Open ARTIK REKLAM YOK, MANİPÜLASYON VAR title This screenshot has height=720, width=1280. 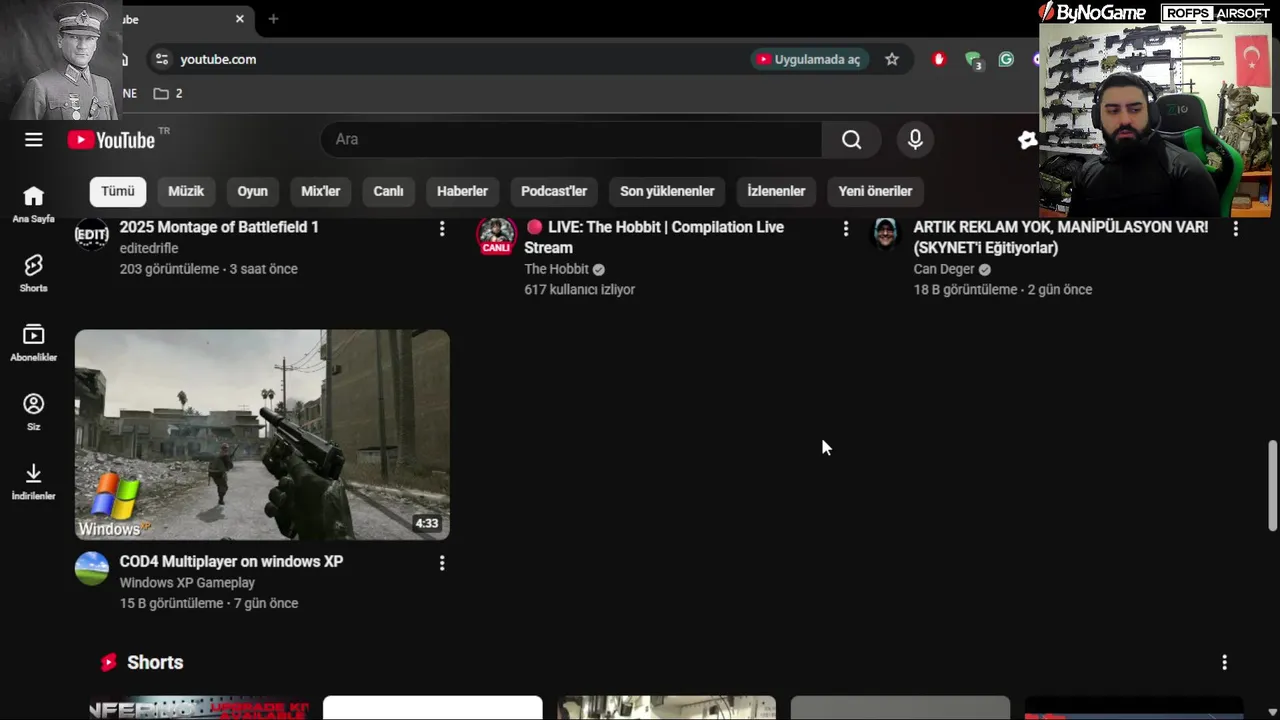[1060, 238]
